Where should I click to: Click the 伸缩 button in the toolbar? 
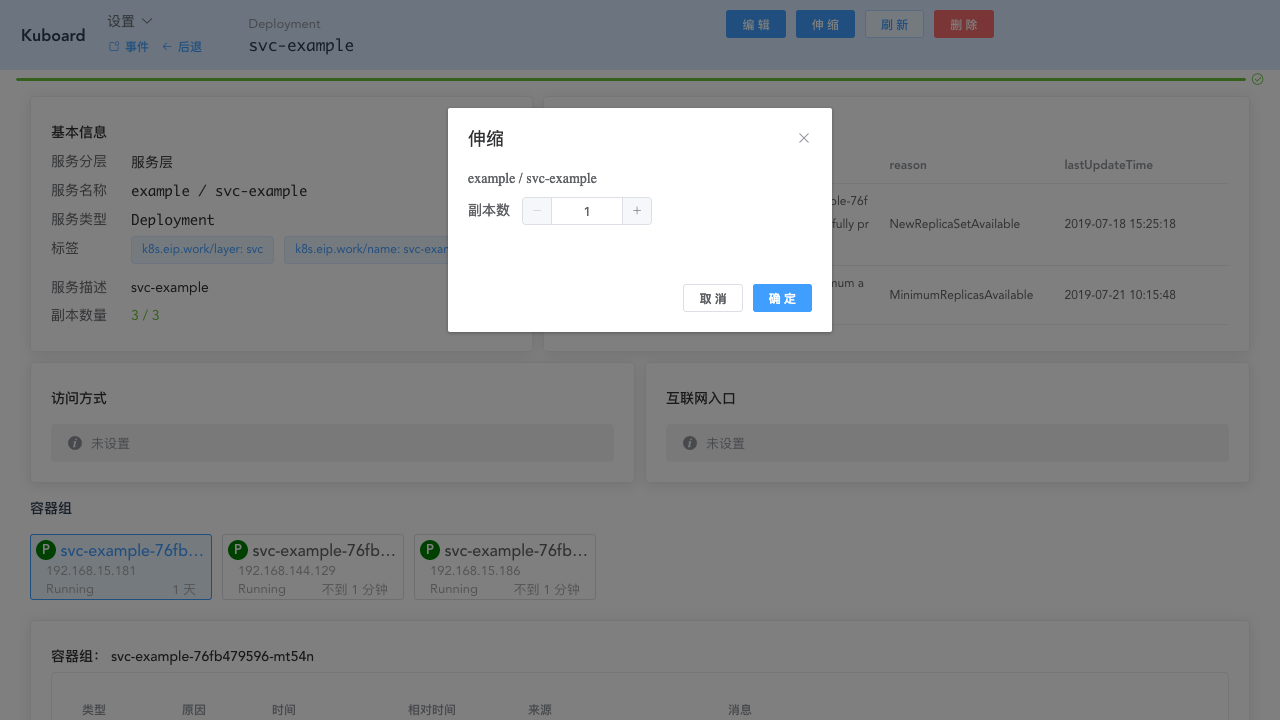(825, 24)
